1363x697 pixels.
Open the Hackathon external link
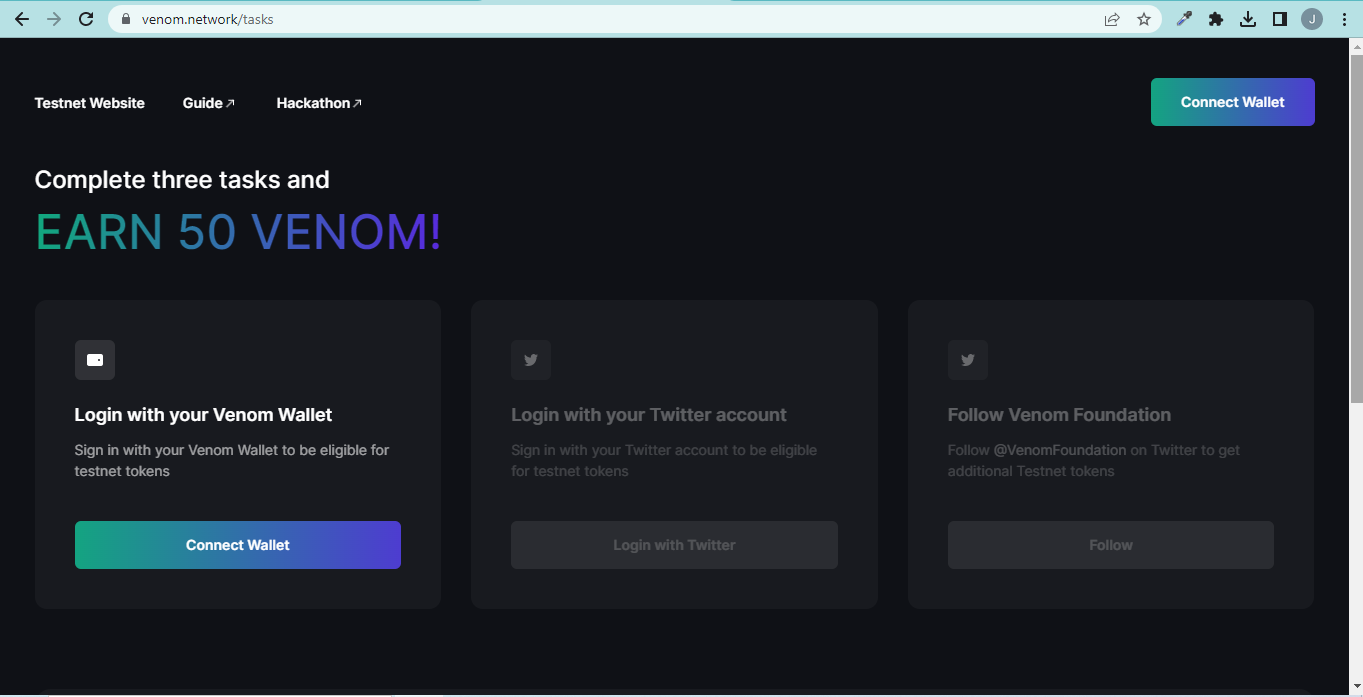point(319,103)
